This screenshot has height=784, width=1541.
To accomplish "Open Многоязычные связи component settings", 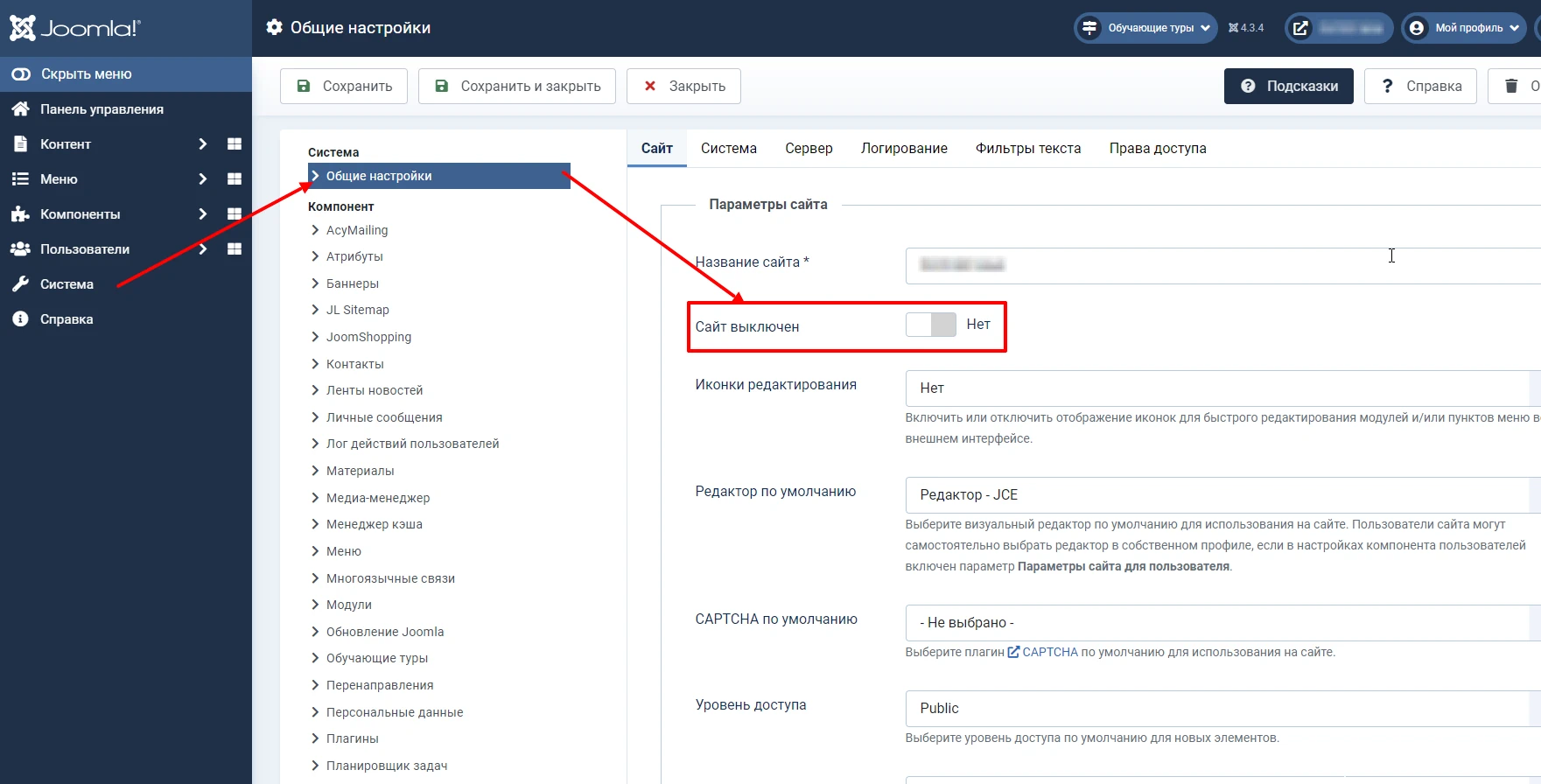I will click(x=390, y=578).
